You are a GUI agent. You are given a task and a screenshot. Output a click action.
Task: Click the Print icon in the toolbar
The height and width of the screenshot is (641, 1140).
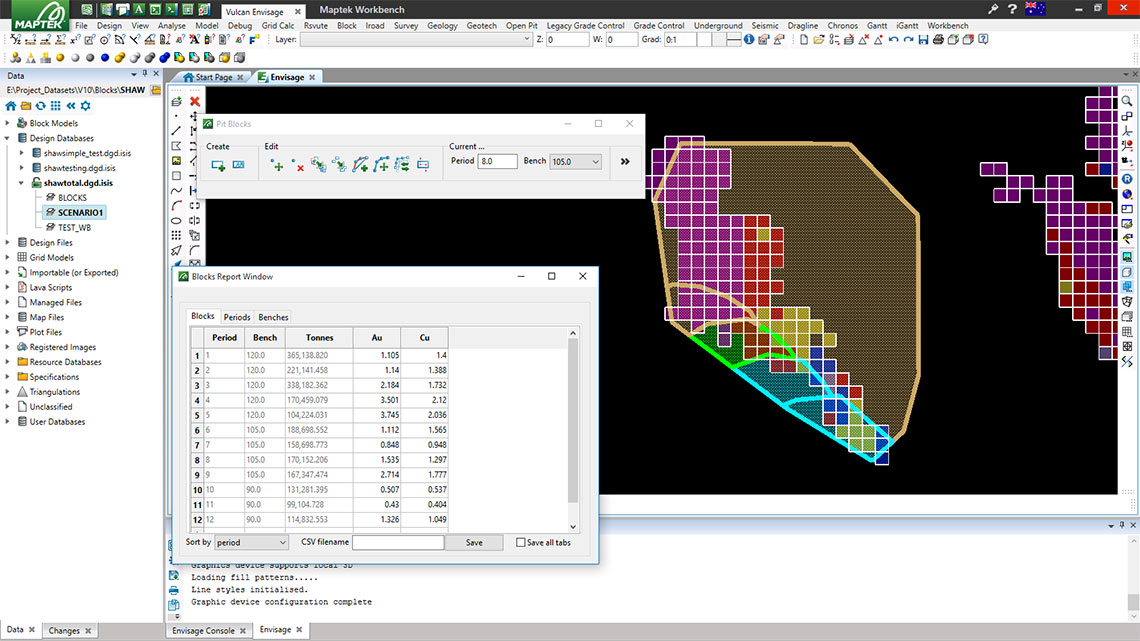click(x=938, y=40)
